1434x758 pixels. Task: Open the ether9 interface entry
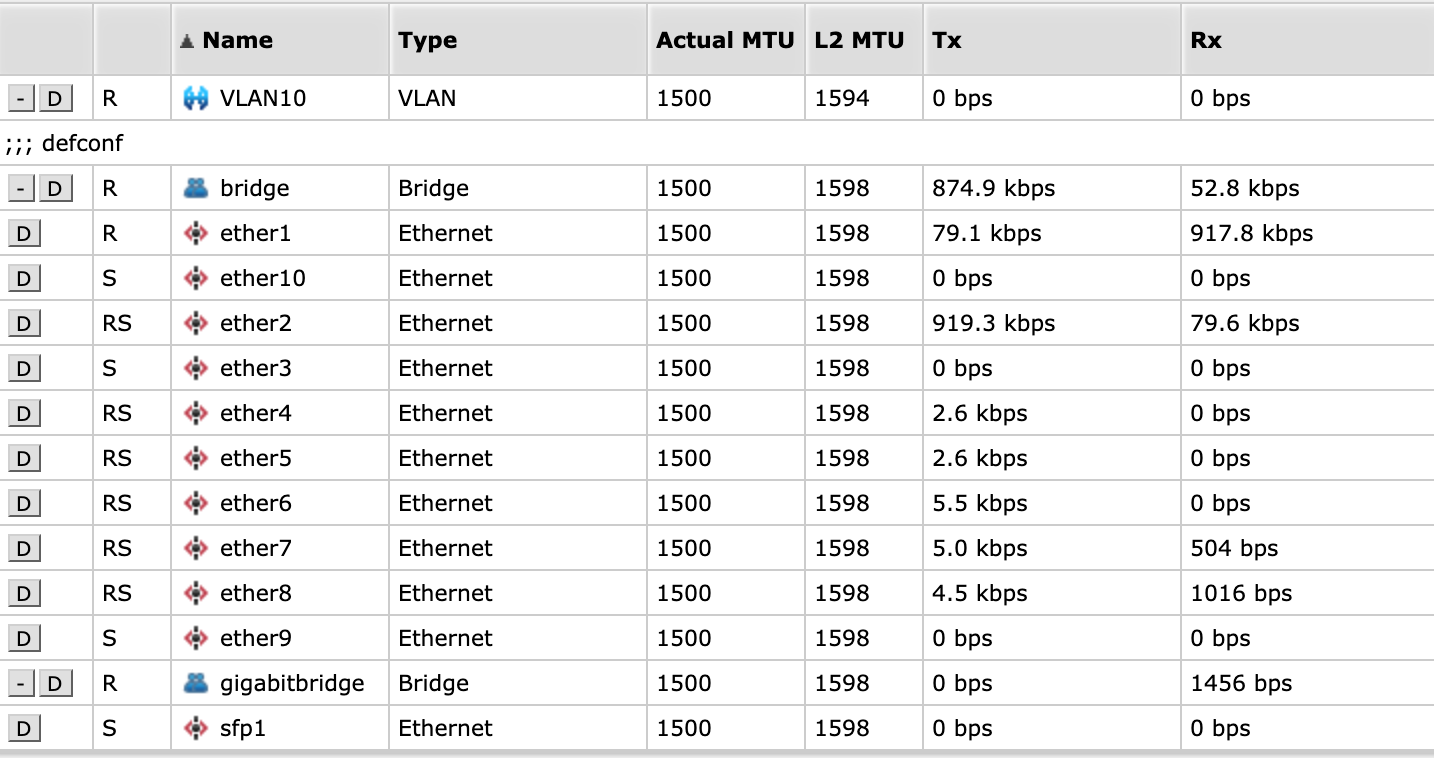click(255, 638)
